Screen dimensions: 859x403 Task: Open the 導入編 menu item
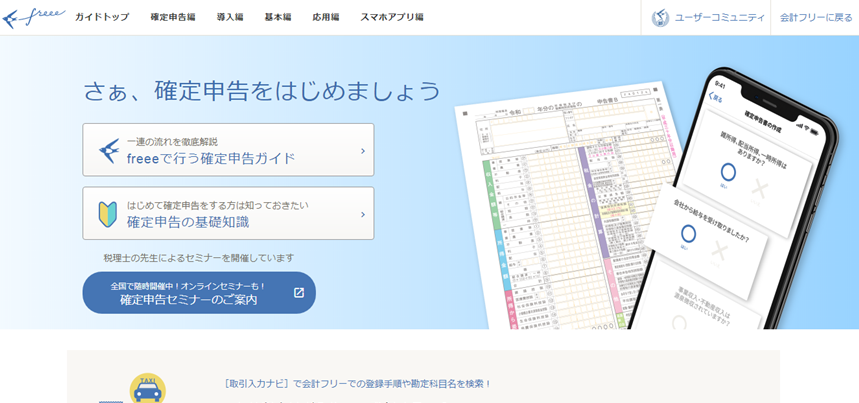[230, 17]
